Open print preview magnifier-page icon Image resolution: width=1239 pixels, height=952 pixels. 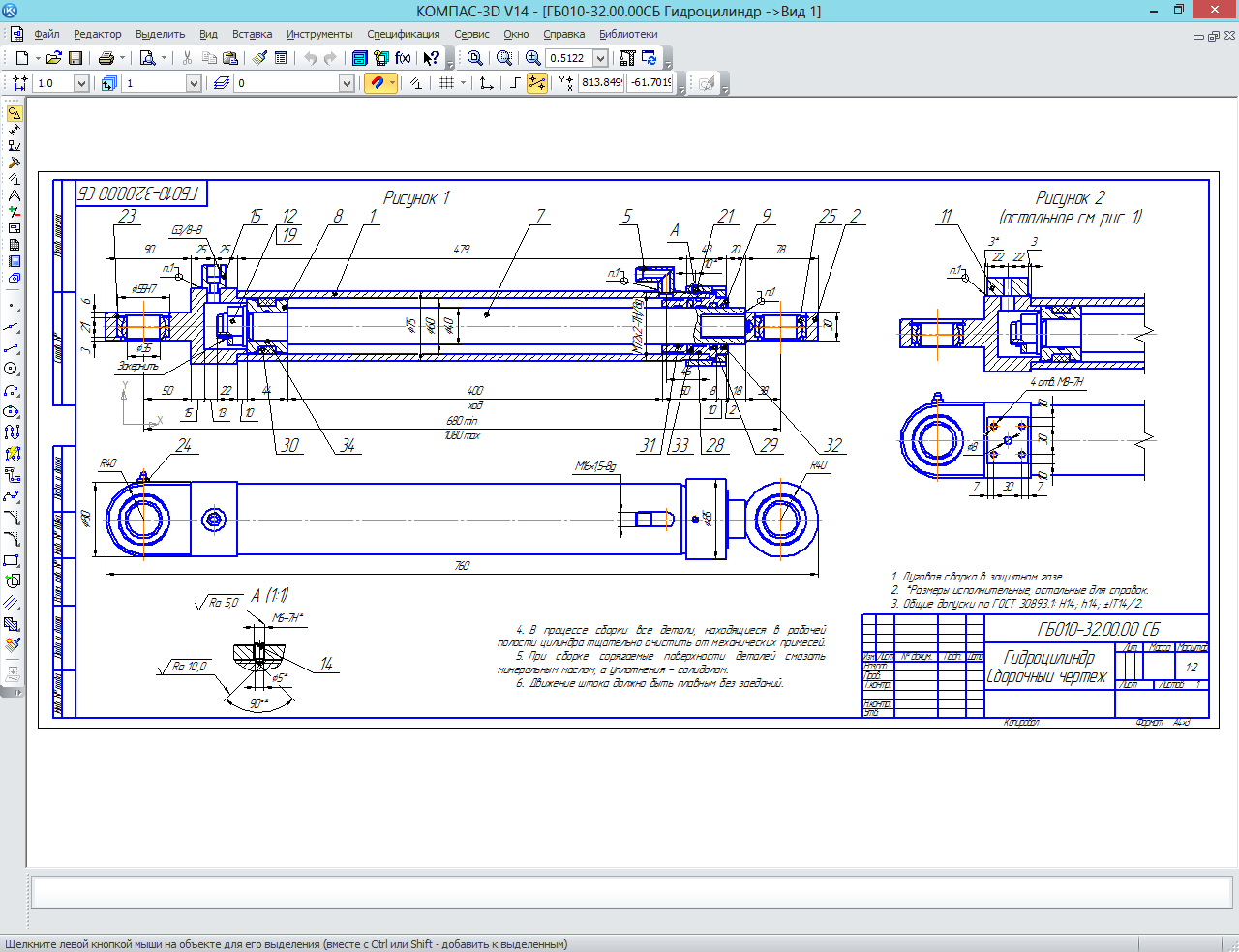(x=147, y=58)
